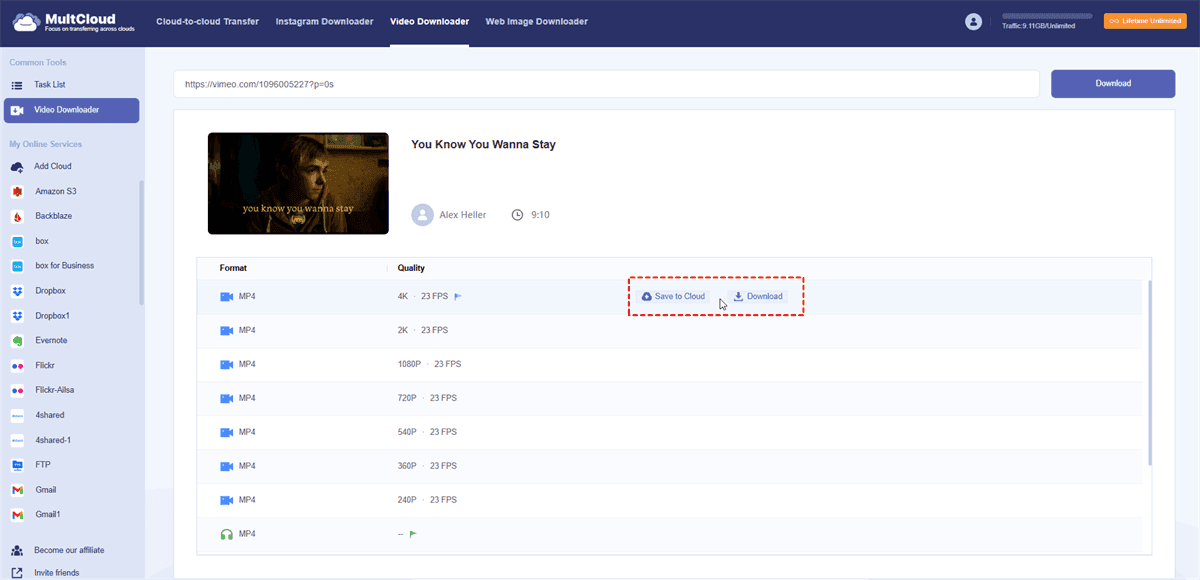Viewport: 1200px width, 580px height.
Task: Switch to Cloud-to-cloud Transfer tab
Action: (x=209, y=21)
